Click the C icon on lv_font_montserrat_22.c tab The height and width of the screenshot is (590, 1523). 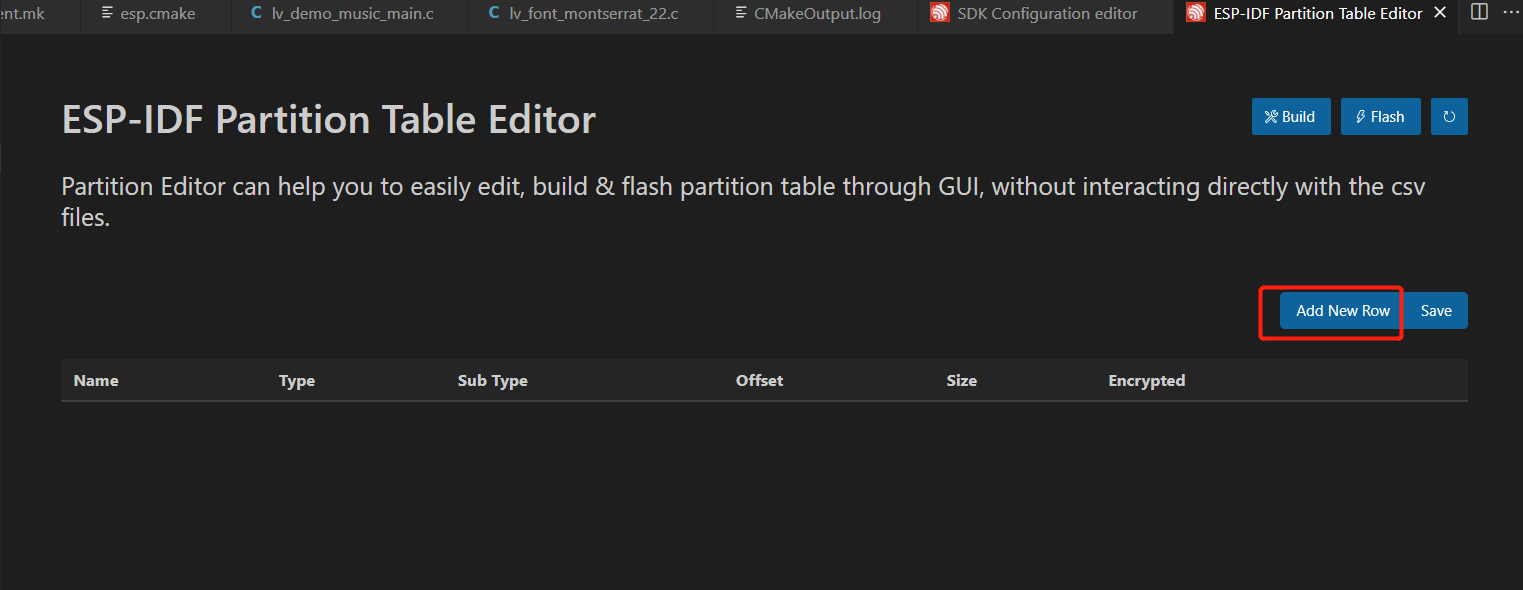pyautogui.click(x=492, y=12)
